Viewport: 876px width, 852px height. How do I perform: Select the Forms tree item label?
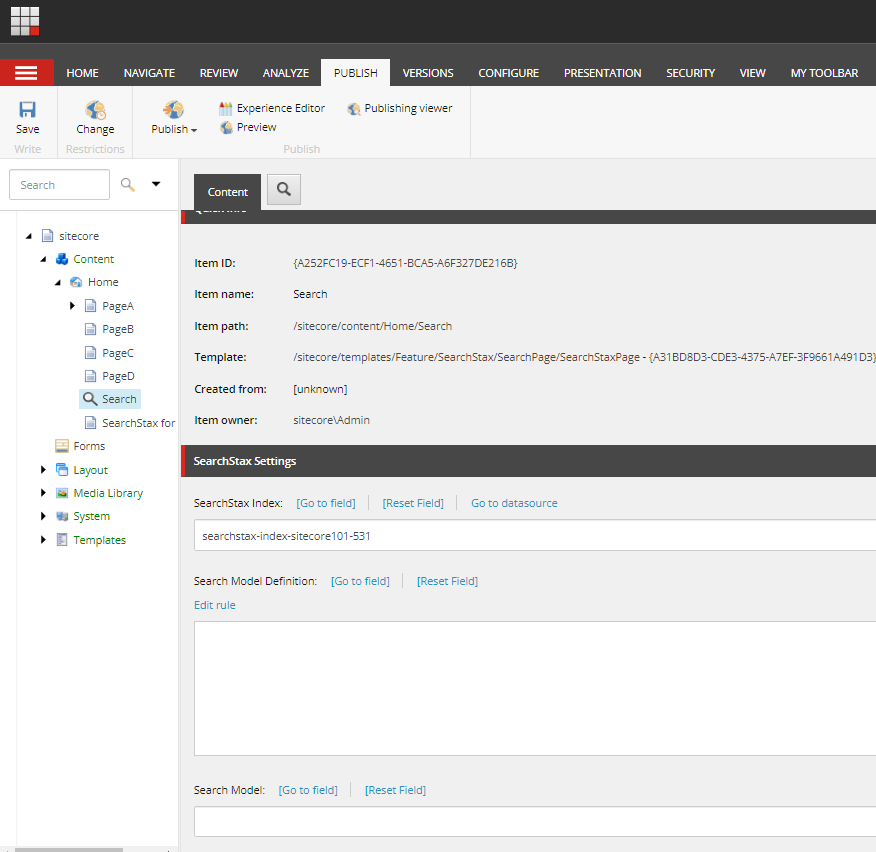89,446
